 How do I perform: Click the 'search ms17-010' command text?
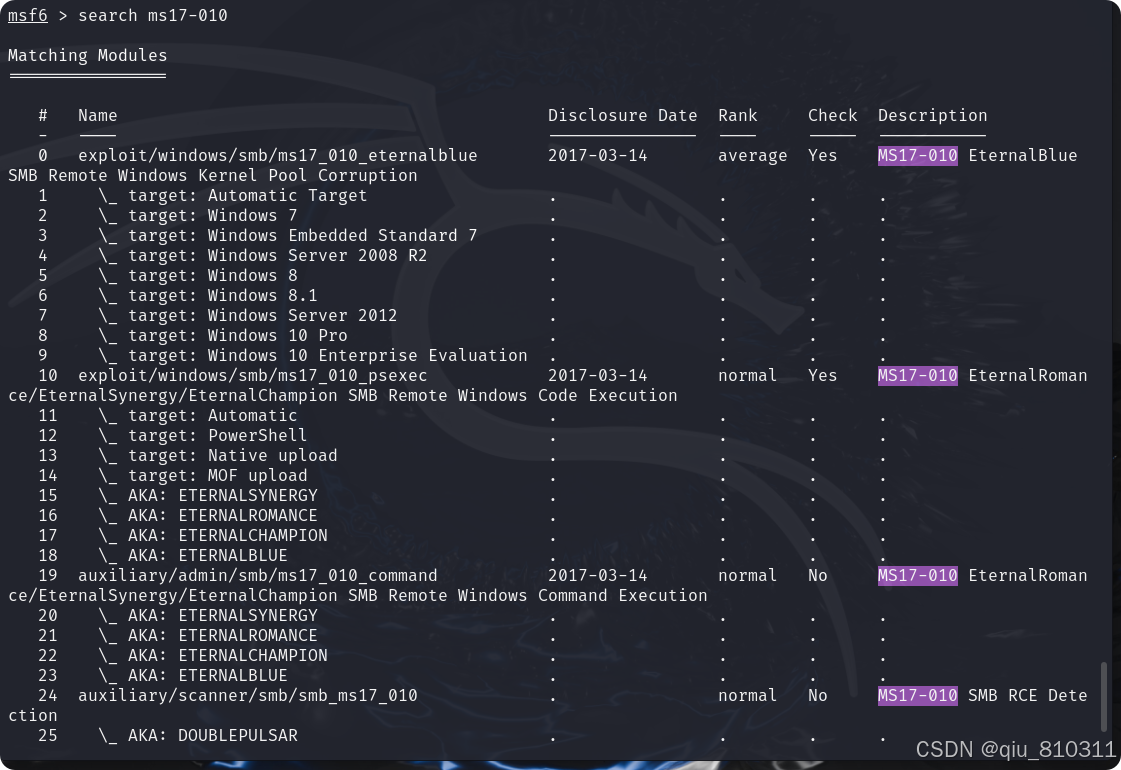coord(153,15)
